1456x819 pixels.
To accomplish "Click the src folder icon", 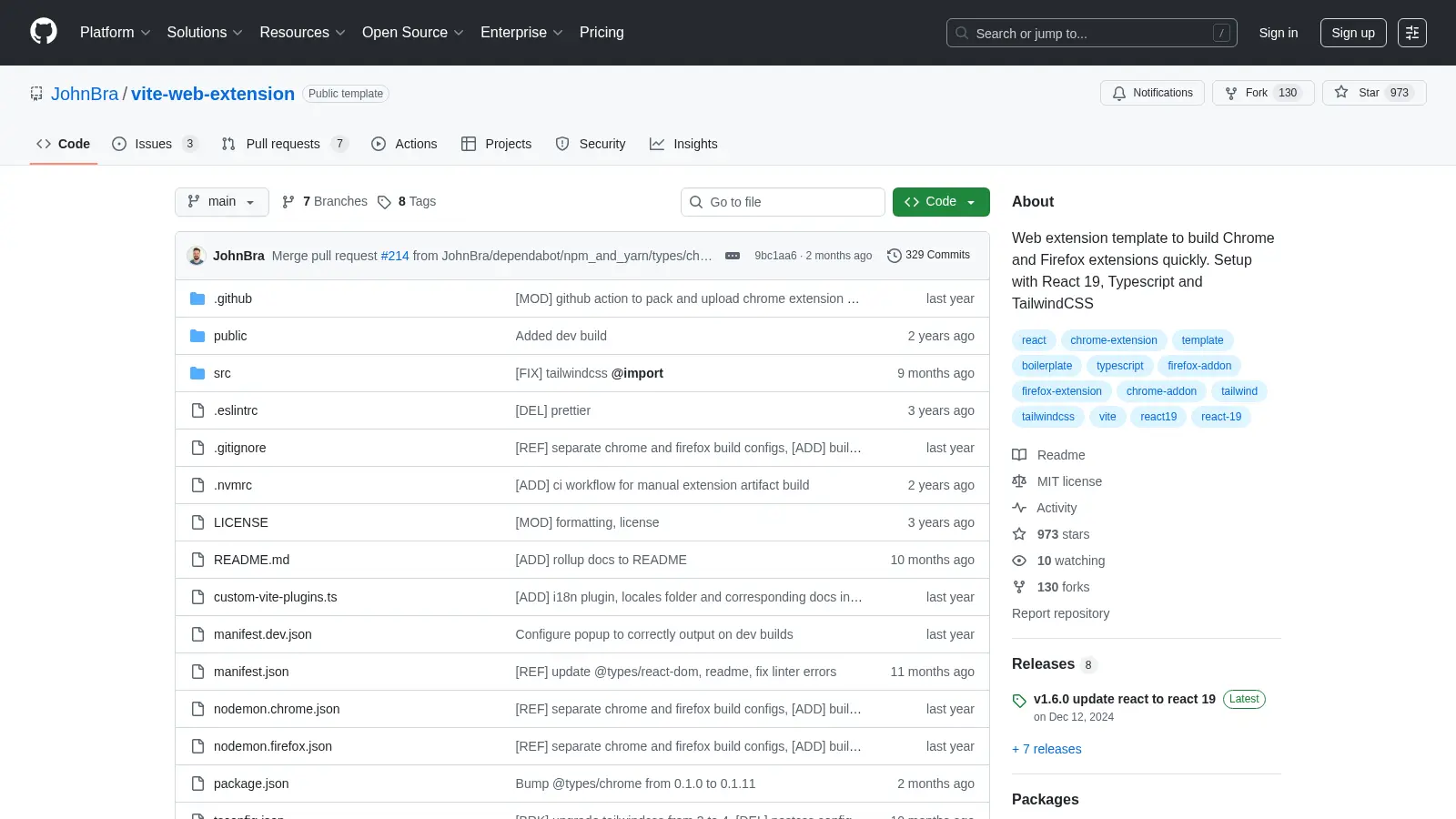I will 197,373.
